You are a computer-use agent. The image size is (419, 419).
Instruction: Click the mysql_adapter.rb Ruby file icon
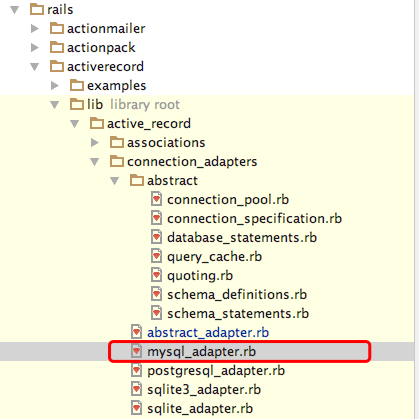coord(136,351)
